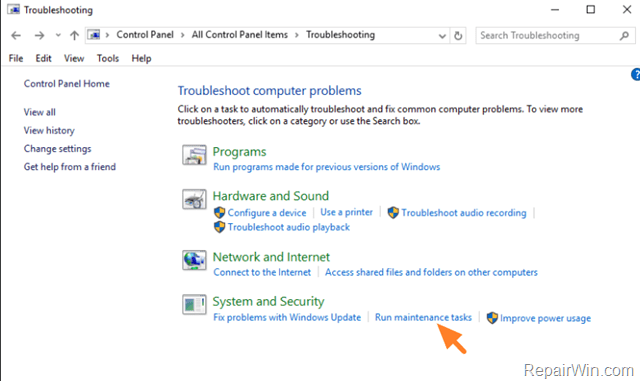
Task: Click the search magnifier icon
Action: click(x=624, y=36)
